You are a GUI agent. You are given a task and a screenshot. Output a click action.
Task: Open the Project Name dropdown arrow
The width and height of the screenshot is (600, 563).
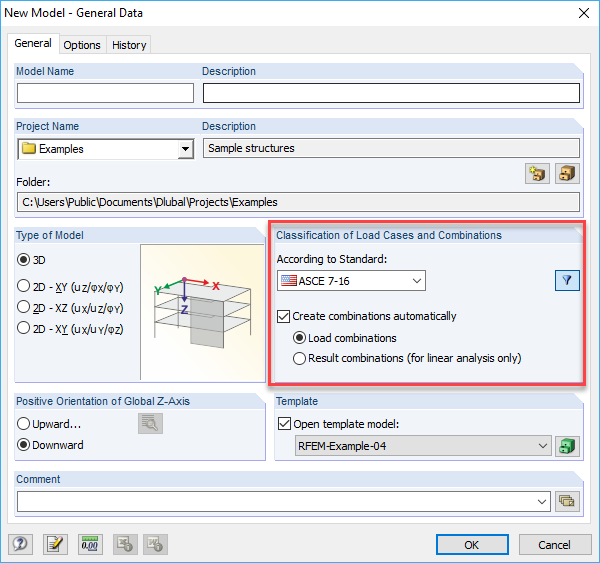pyautogui.click(x=186, y=149)
